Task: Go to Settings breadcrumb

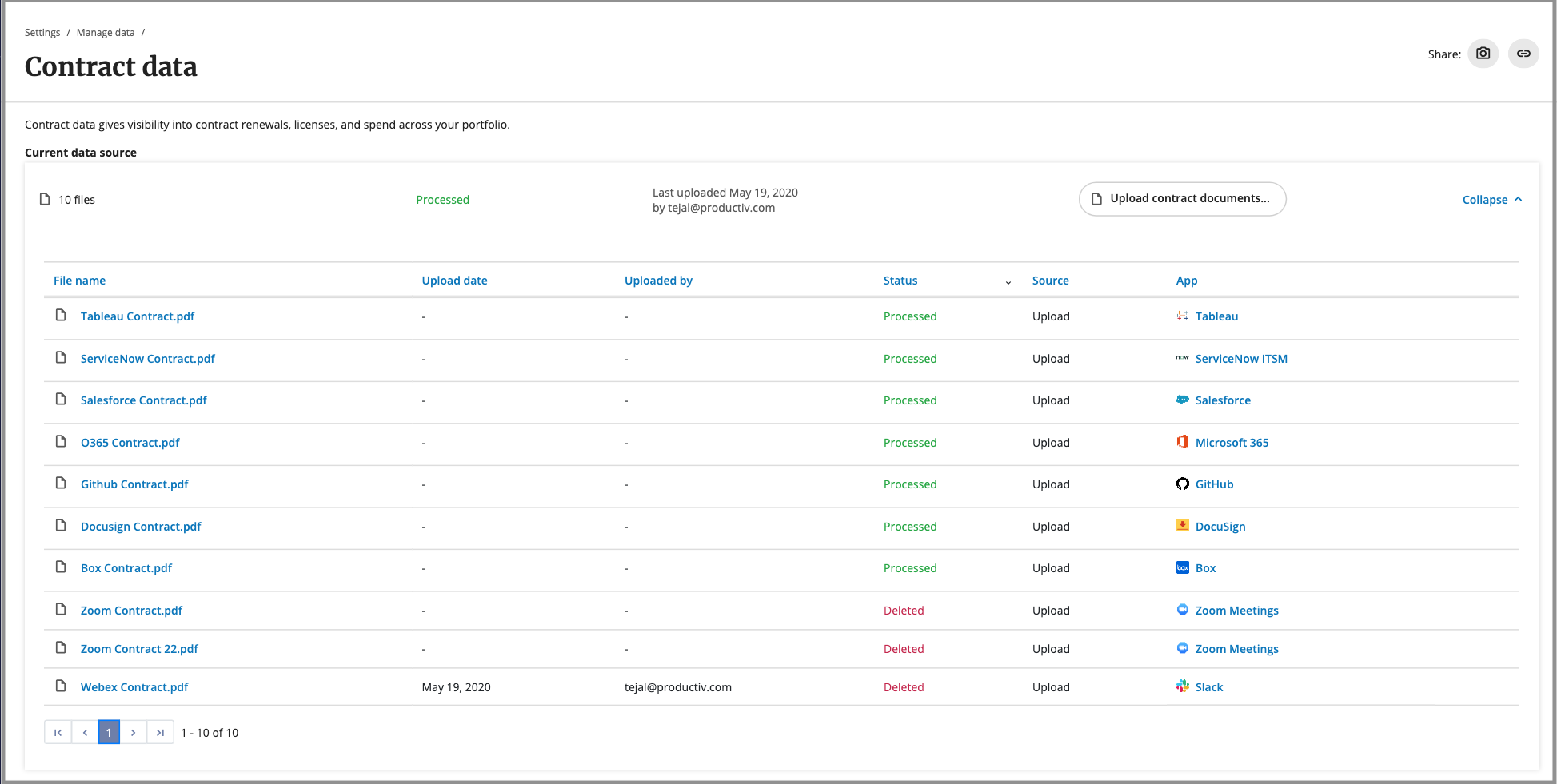Action: coord(42,33)
